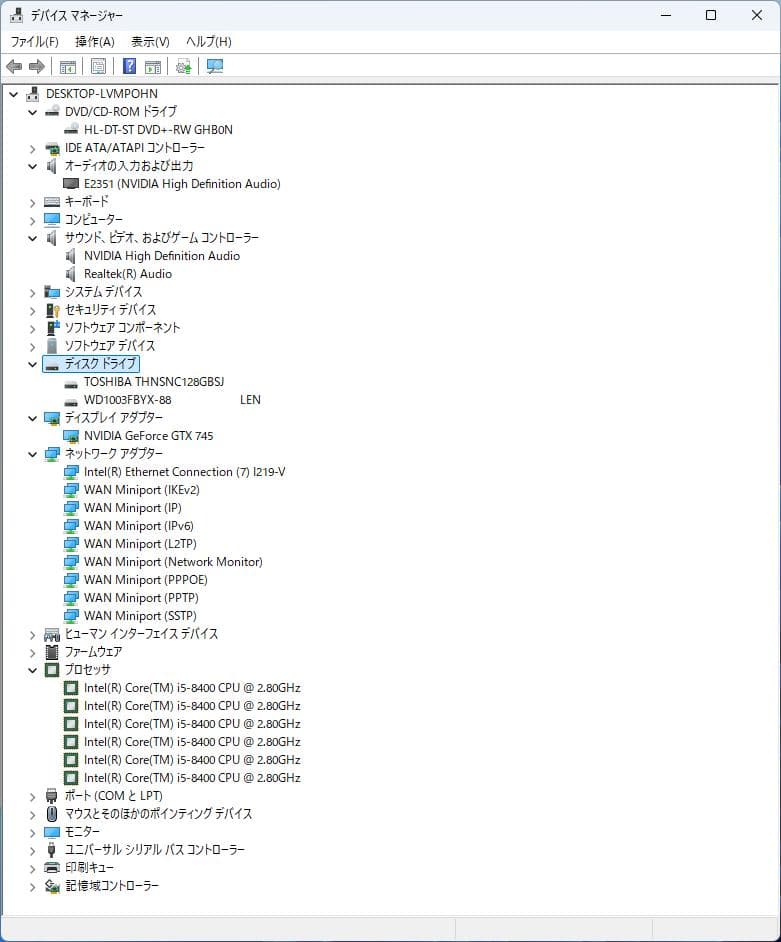This screenshot has width=781, height=942.
Task: Collapse the ネットワーク アダプター category
Action: tap(32, 454)
